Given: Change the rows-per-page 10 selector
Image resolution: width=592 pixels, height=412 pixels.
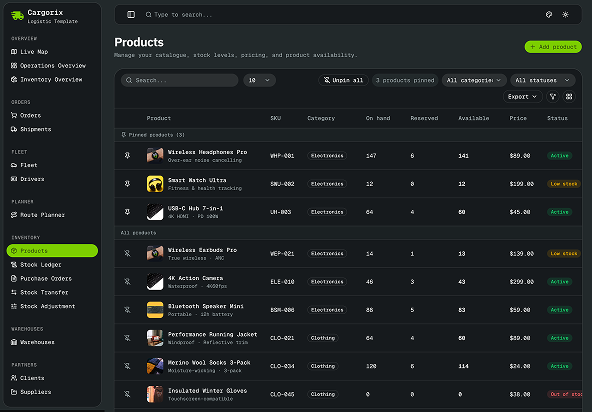Looking at the screenshot, I should click(259, 80).
